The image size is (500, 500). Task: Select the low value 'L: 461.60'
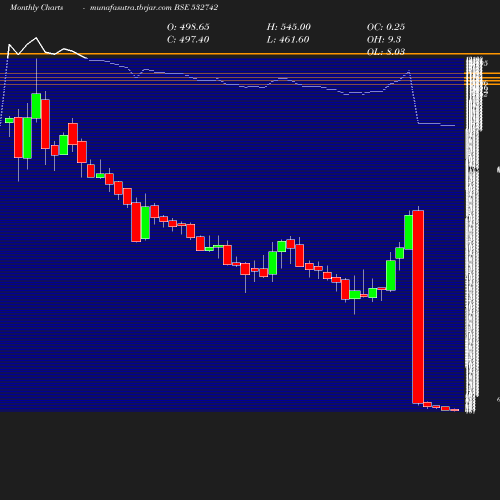pyautogui.click(x=288, y=40)
